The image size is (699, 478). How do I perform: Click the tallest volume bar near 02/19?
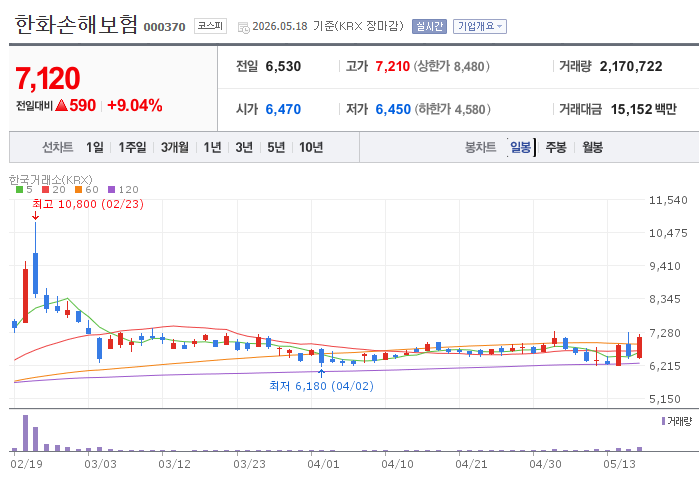click(25, 433)
